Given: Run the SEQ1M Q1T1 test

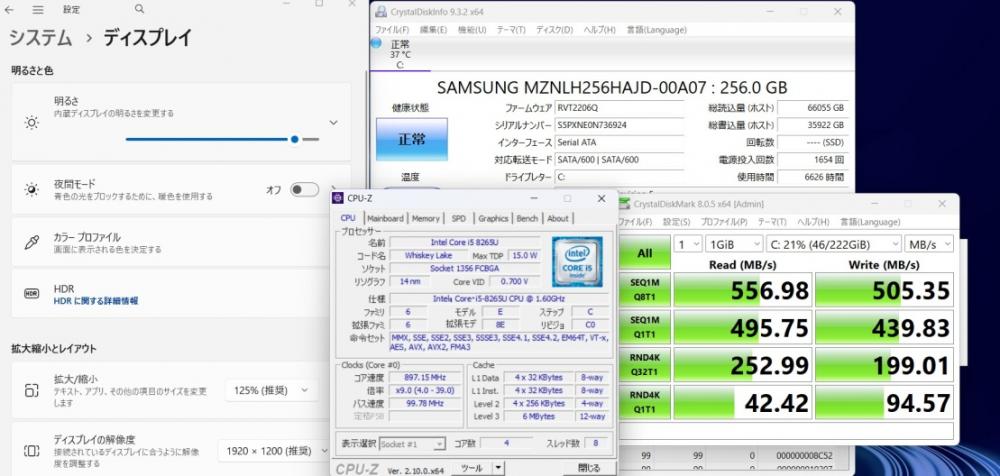Looking at the screenshot, I should [x=645, y=328].
